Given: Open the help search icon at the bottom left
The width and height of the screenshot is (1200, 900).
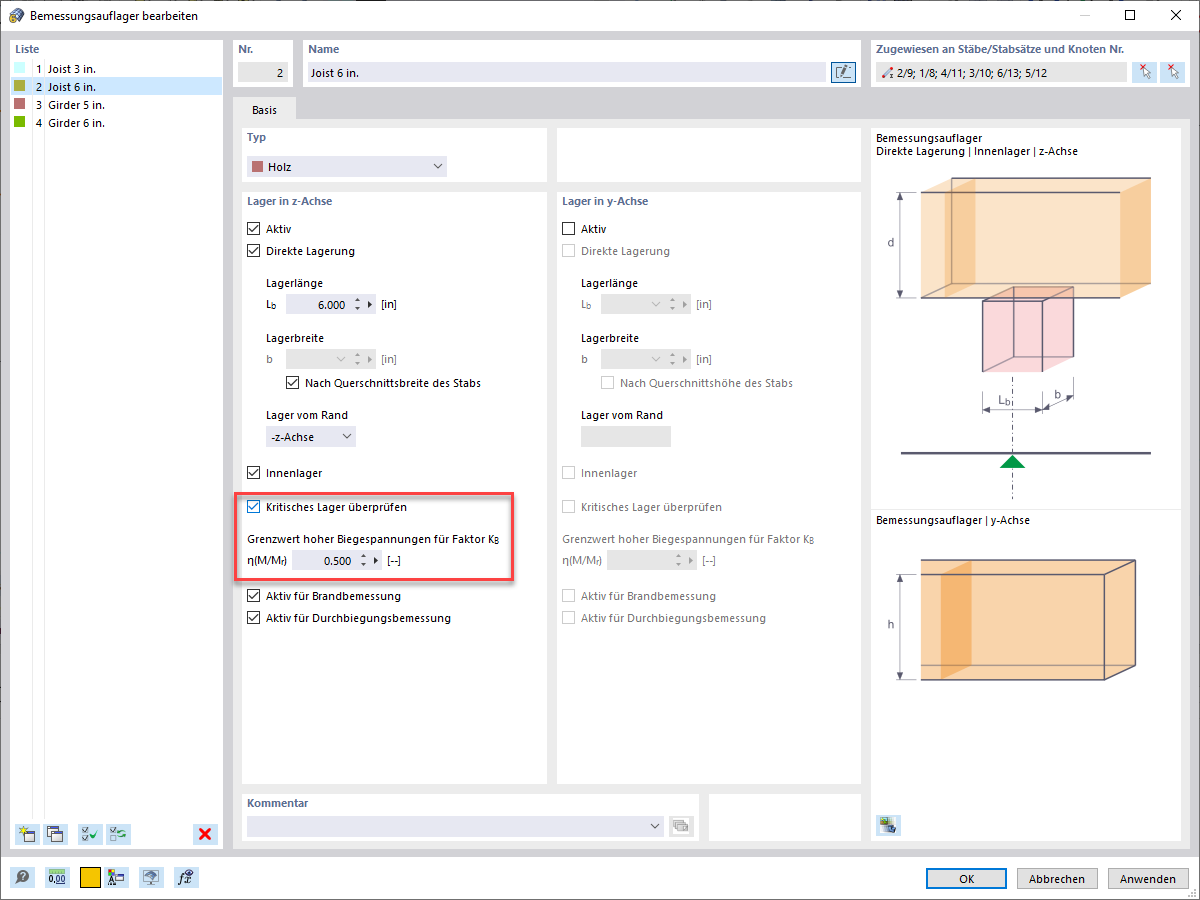Looking at the screenshot, I should 23,877.
